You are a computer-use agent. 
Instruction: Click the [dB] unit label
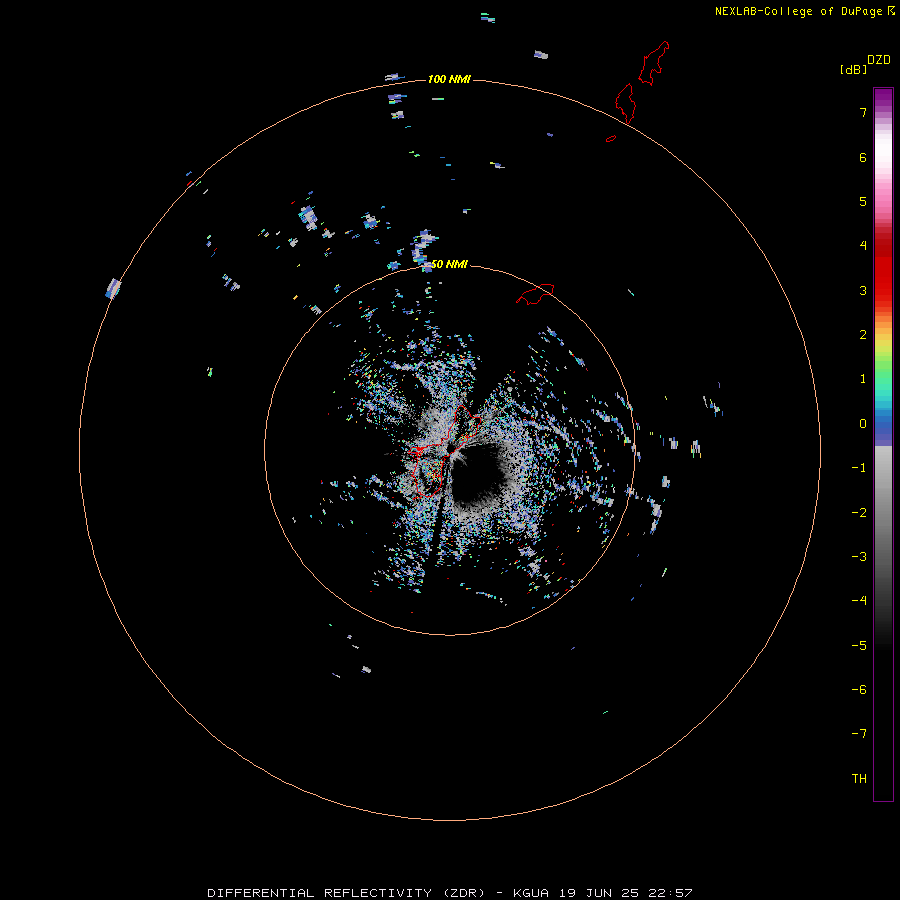pyautogui.click(x=853, y=69)
